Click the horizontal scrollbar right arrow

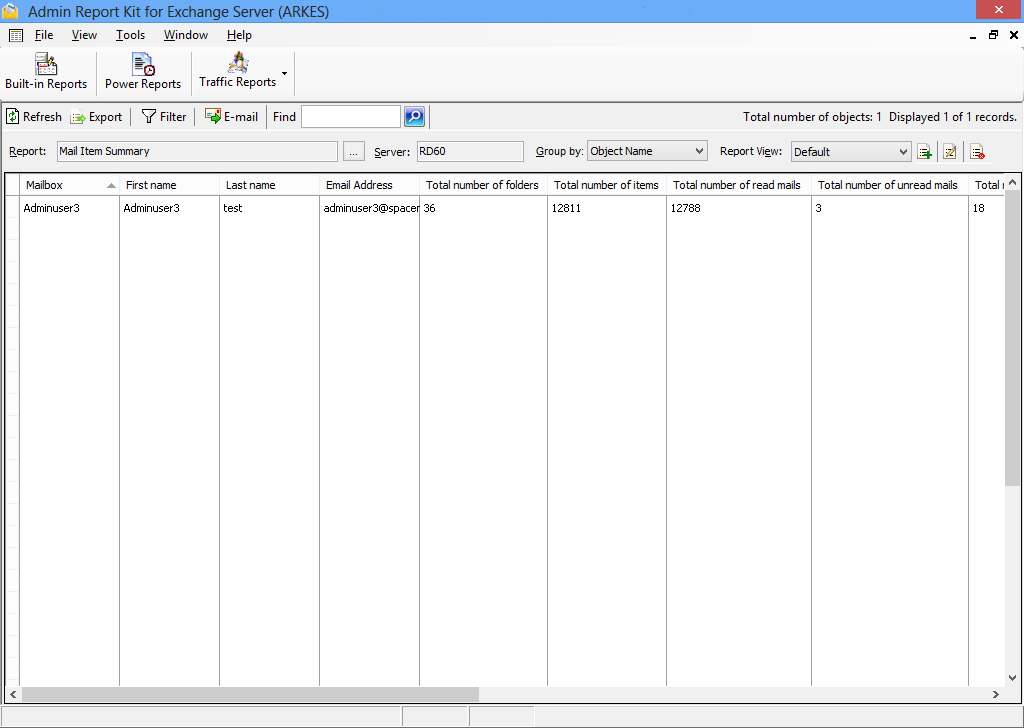pyautogui.click(x=996, y=694)
